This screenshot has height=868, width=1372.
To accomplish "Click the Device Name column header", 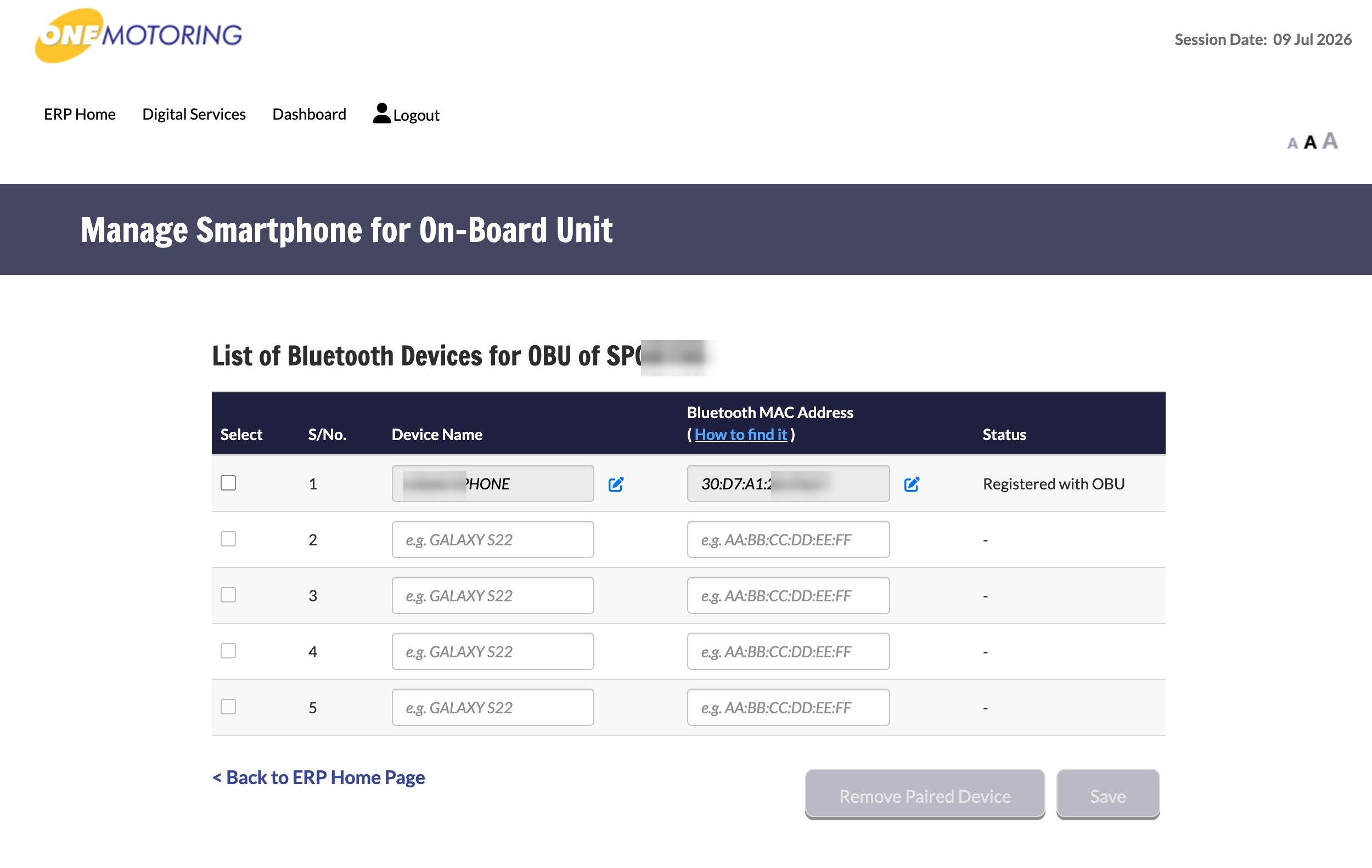I will click(437, 435).
